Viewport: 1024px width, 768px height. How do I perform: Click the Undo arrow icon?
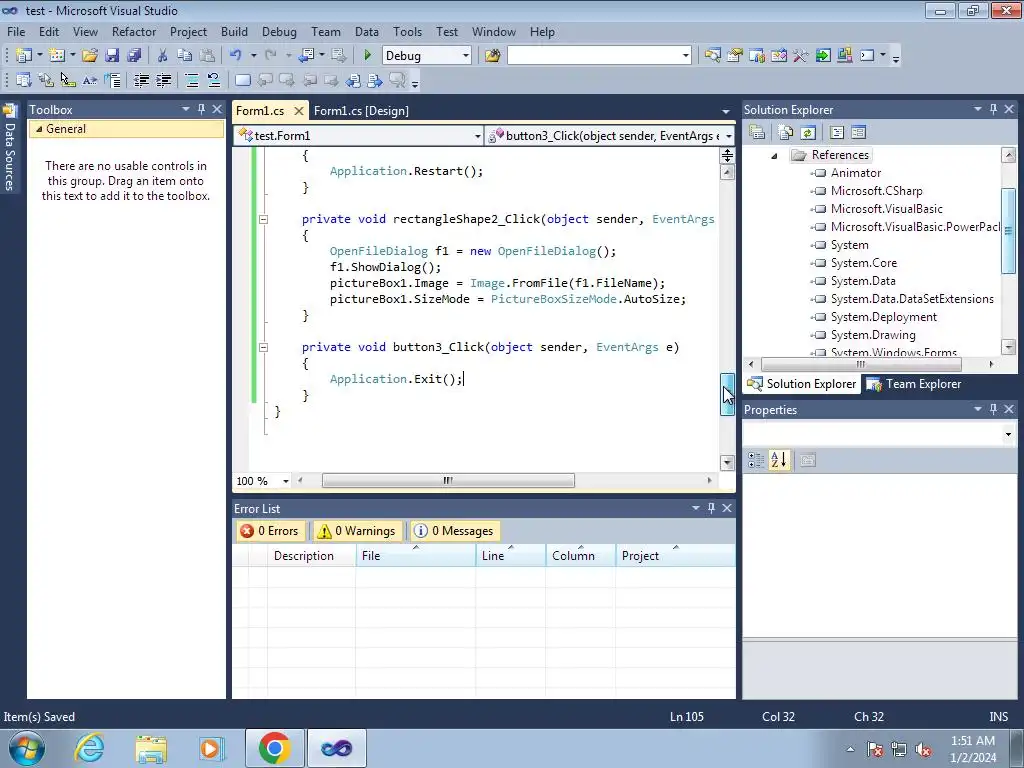tap(236, 56)
